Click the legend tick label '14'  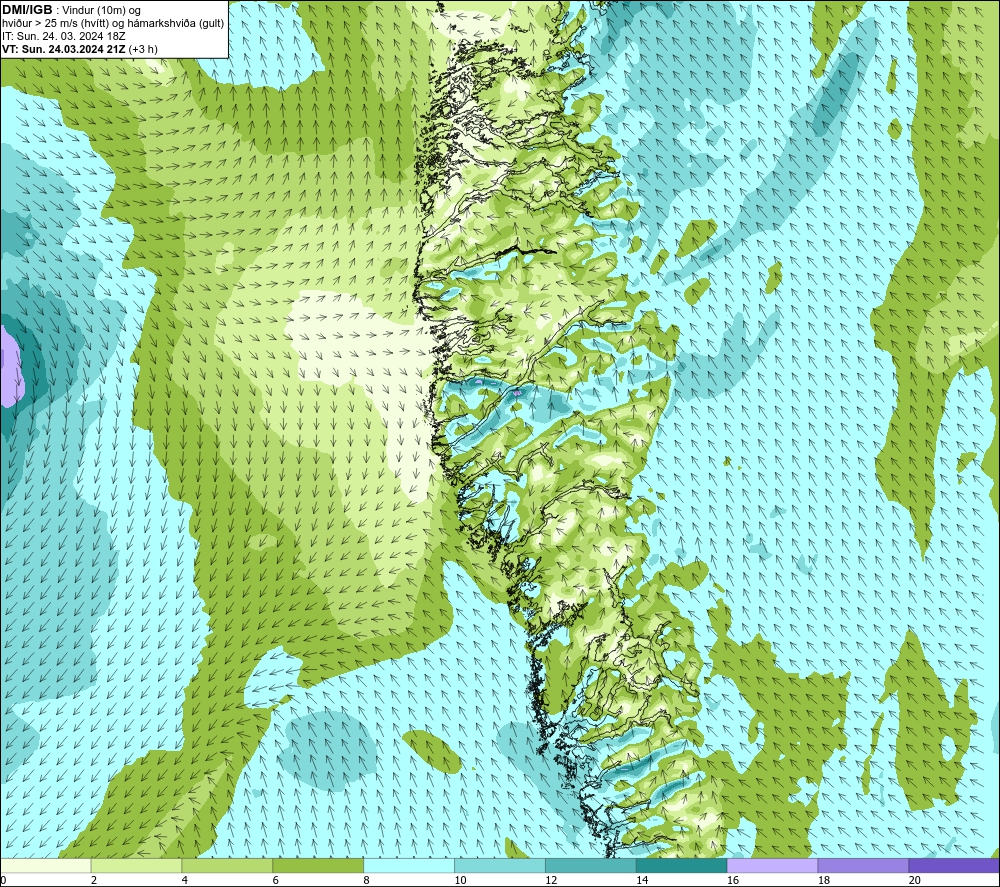pos(642,880)
